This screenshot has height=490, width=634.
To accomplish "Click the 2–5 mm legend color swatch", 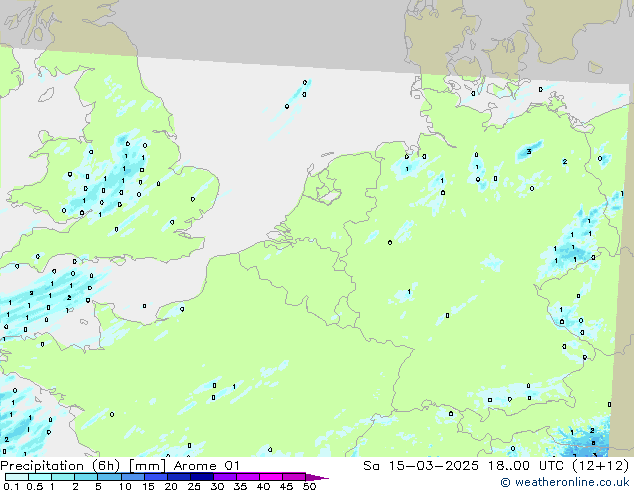I will pos(86,477).
